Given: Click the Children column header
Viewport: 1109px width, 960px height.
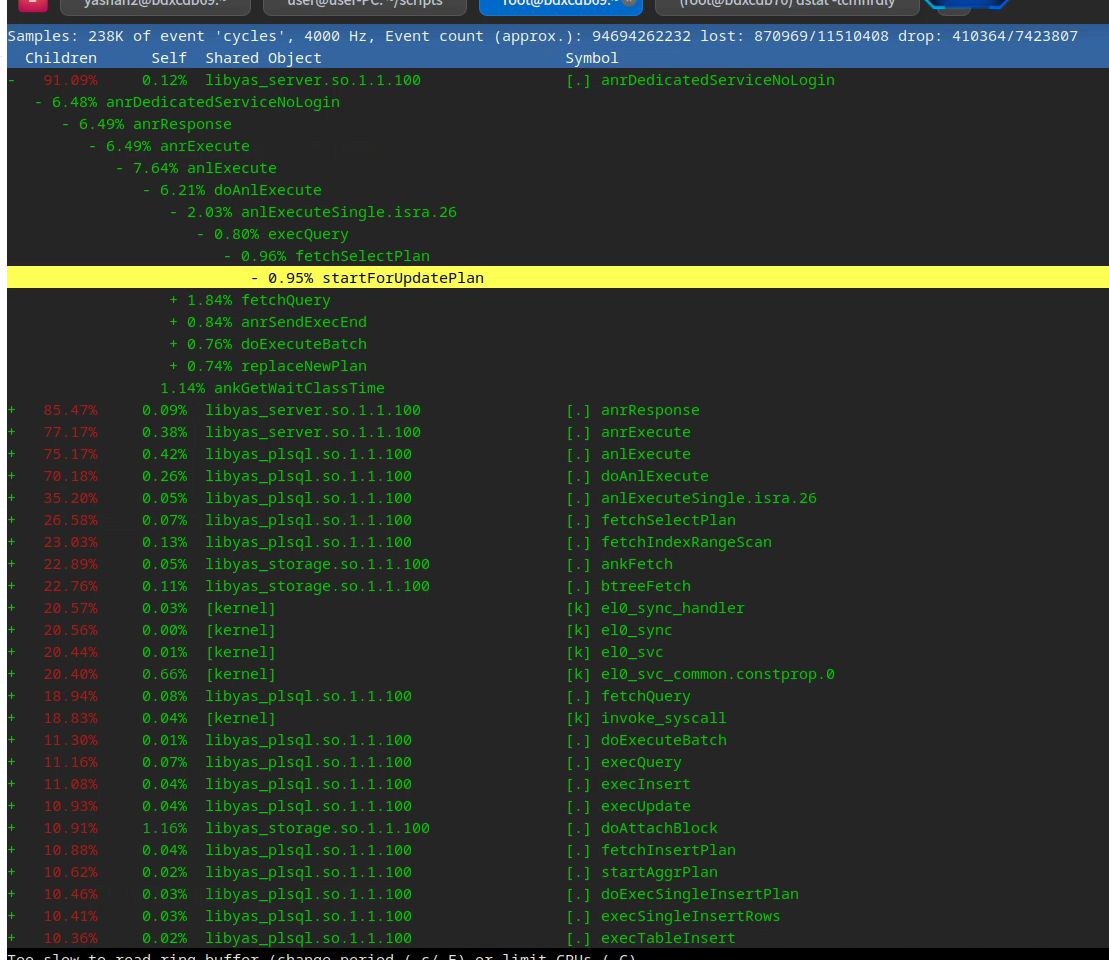Looking at the screenshot, I should pyautogui.click(x=60, y=58).
